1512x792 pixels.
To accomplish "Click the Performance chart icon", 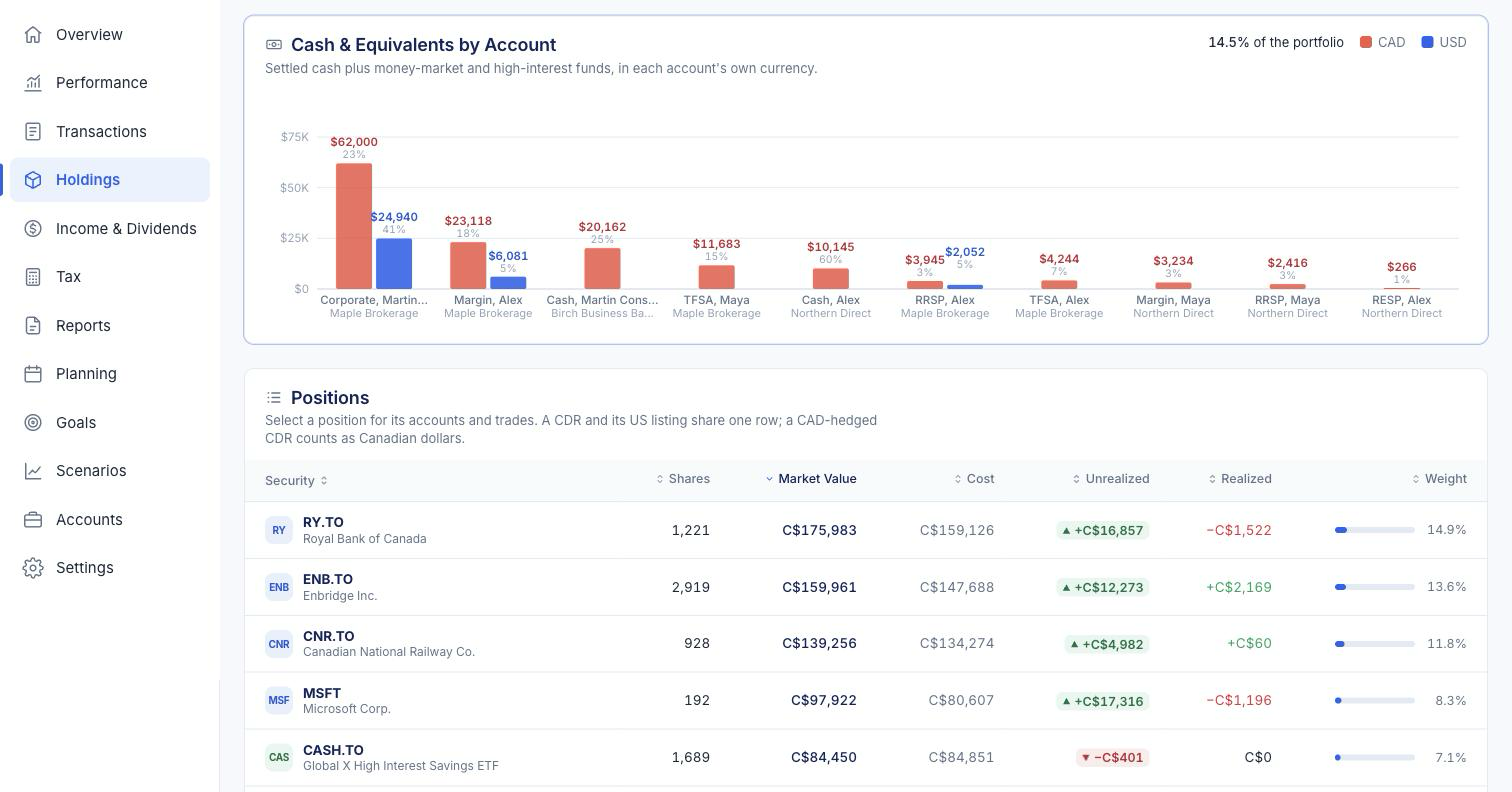I will coord(33,83).
